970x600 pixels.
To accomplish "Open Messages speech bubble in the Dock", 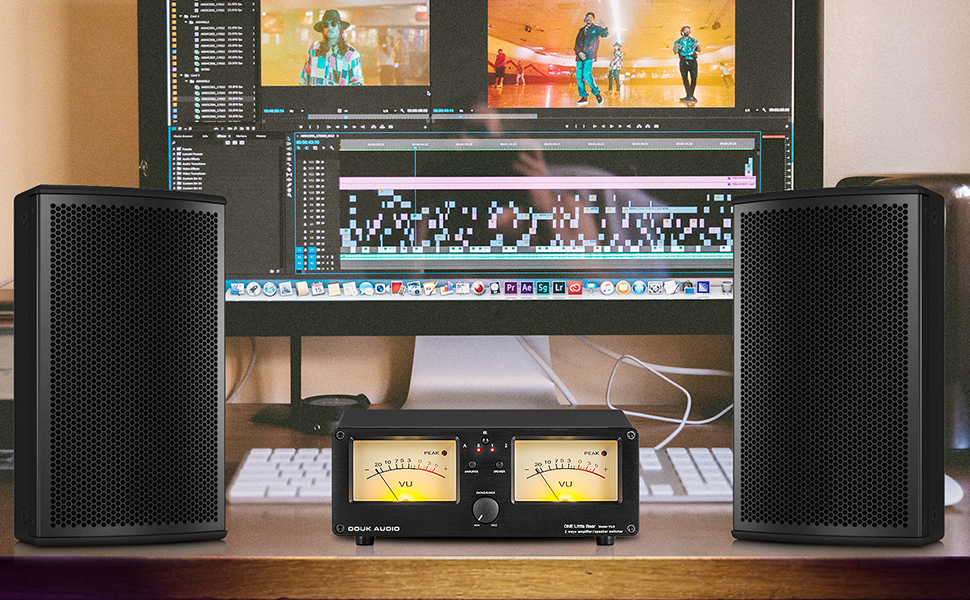I will (366, 289).
